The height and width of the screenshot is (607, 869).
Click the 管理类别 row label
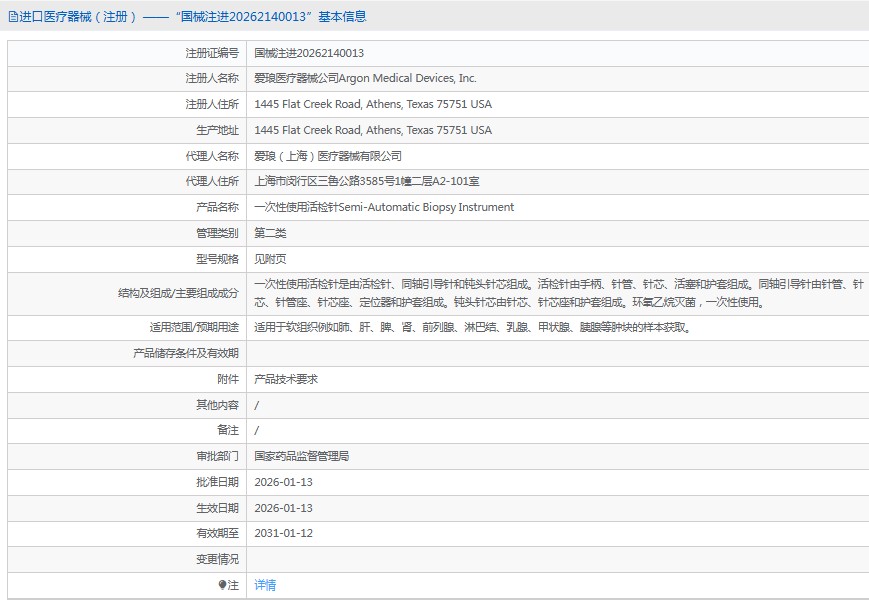coord(217,233)
